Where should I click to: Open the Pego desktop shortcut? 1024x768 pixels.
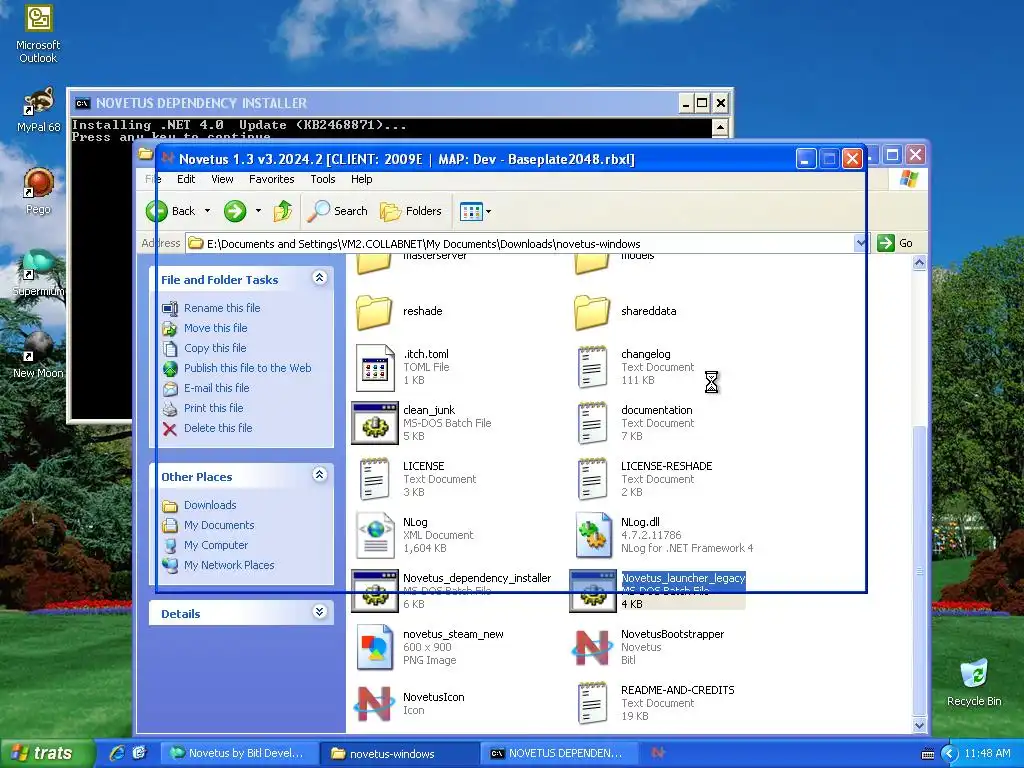click(38, 191)
